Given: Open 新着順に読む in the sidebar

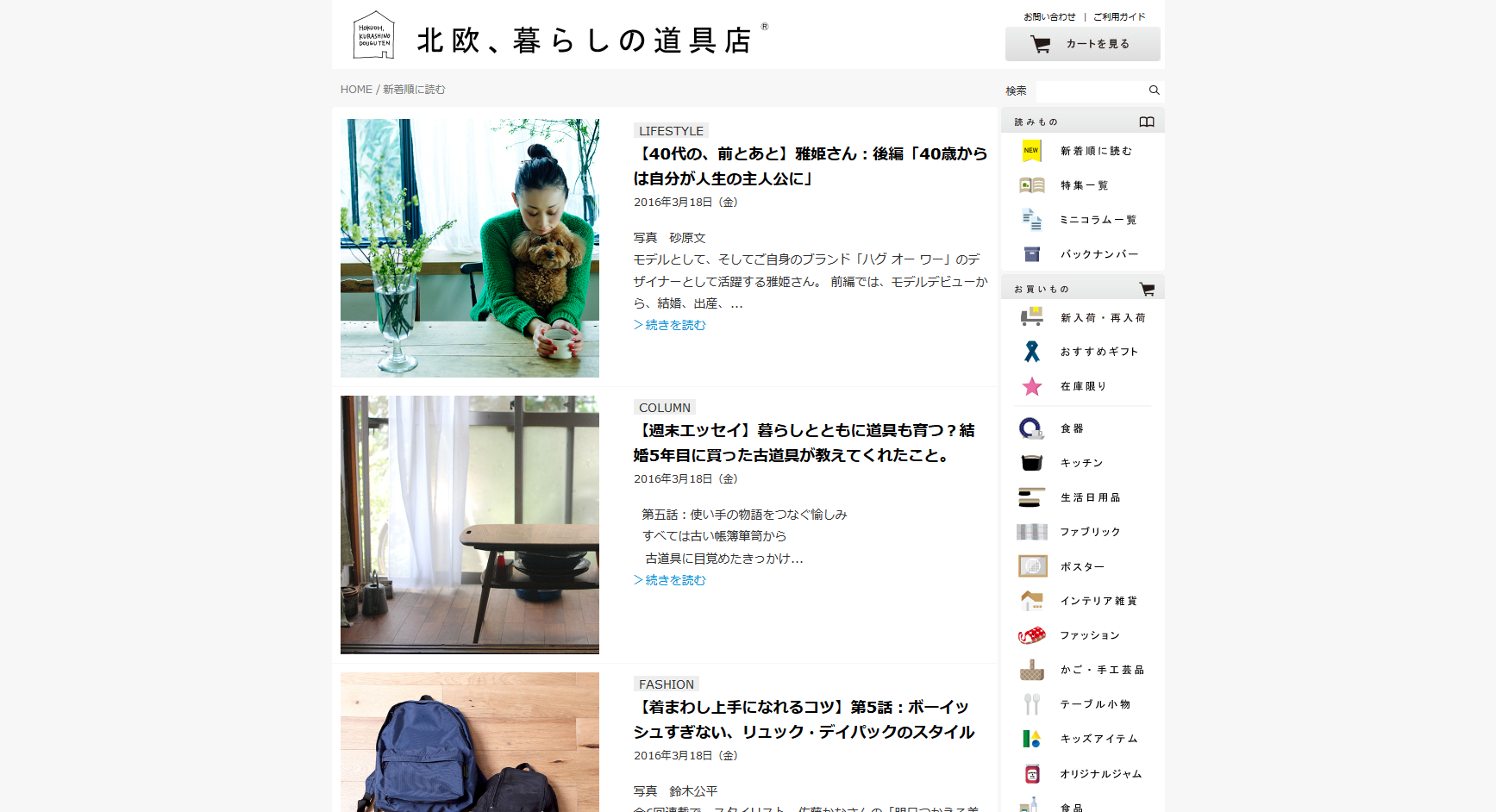Looking at the screenshot, I should (x=1096, y=151).
